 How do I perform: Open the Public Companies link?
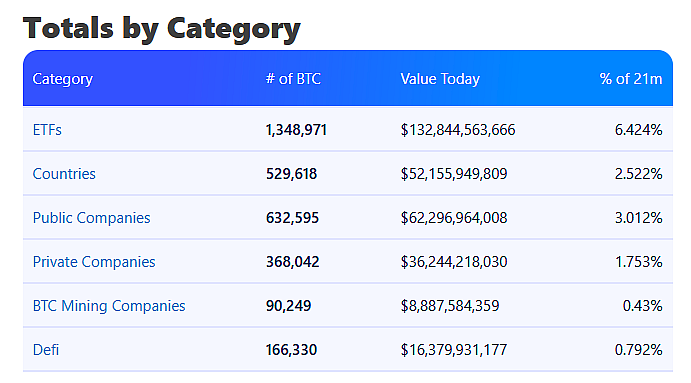[x=91, y=218]
